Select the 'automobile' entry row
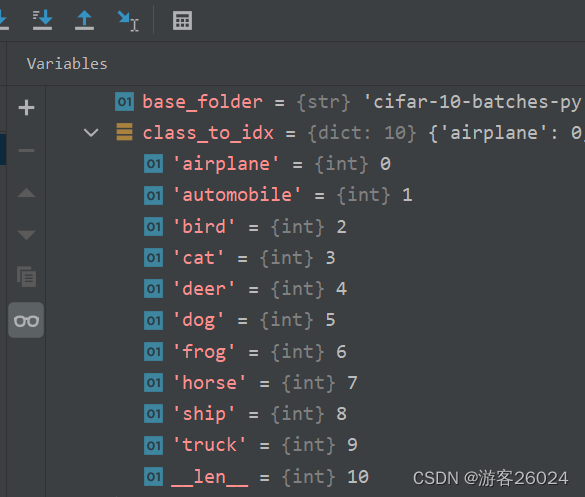Screen dimensions: 585x497 coord(315,195)
